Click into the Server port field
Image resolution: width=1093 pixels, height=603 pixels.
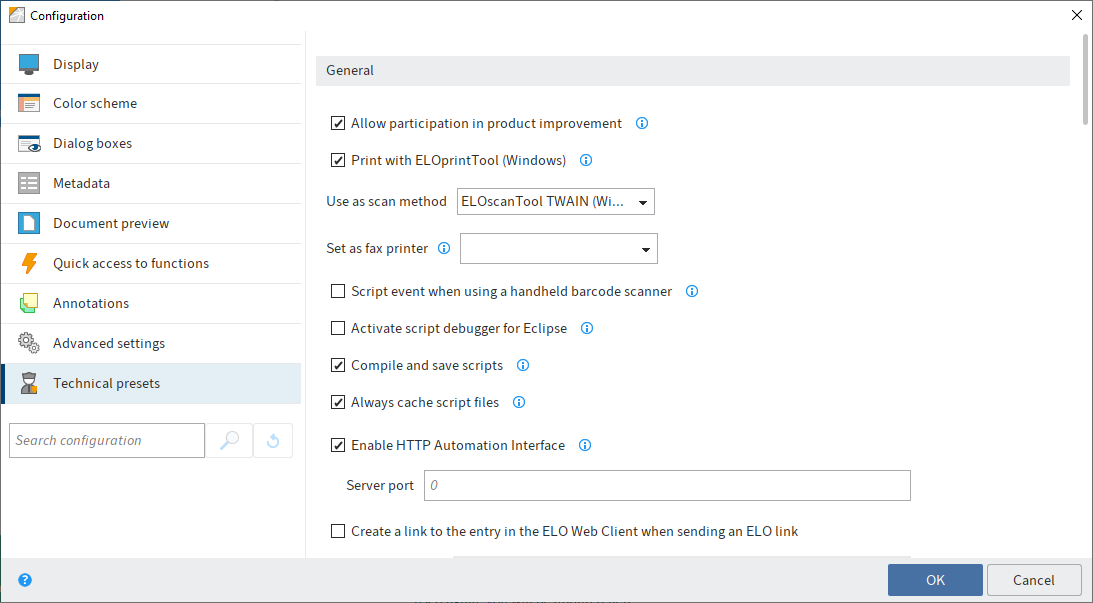pyautogui.click(x=667, y=485)
